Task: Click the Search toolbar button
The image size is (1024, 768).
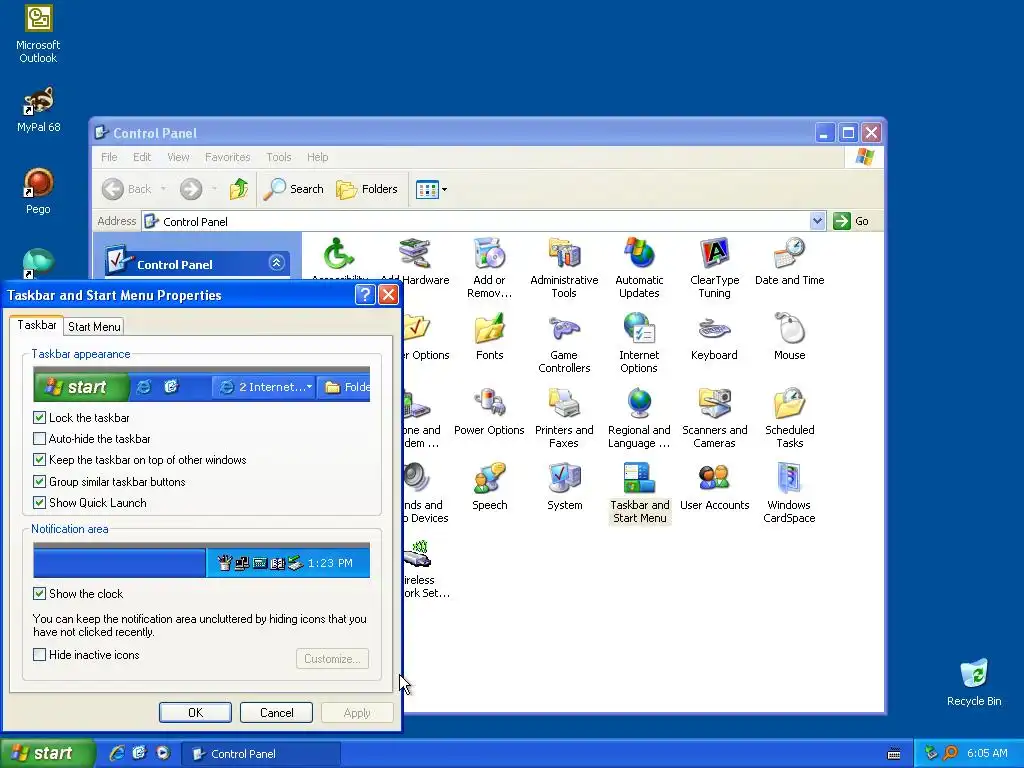Action: [294, 189]
